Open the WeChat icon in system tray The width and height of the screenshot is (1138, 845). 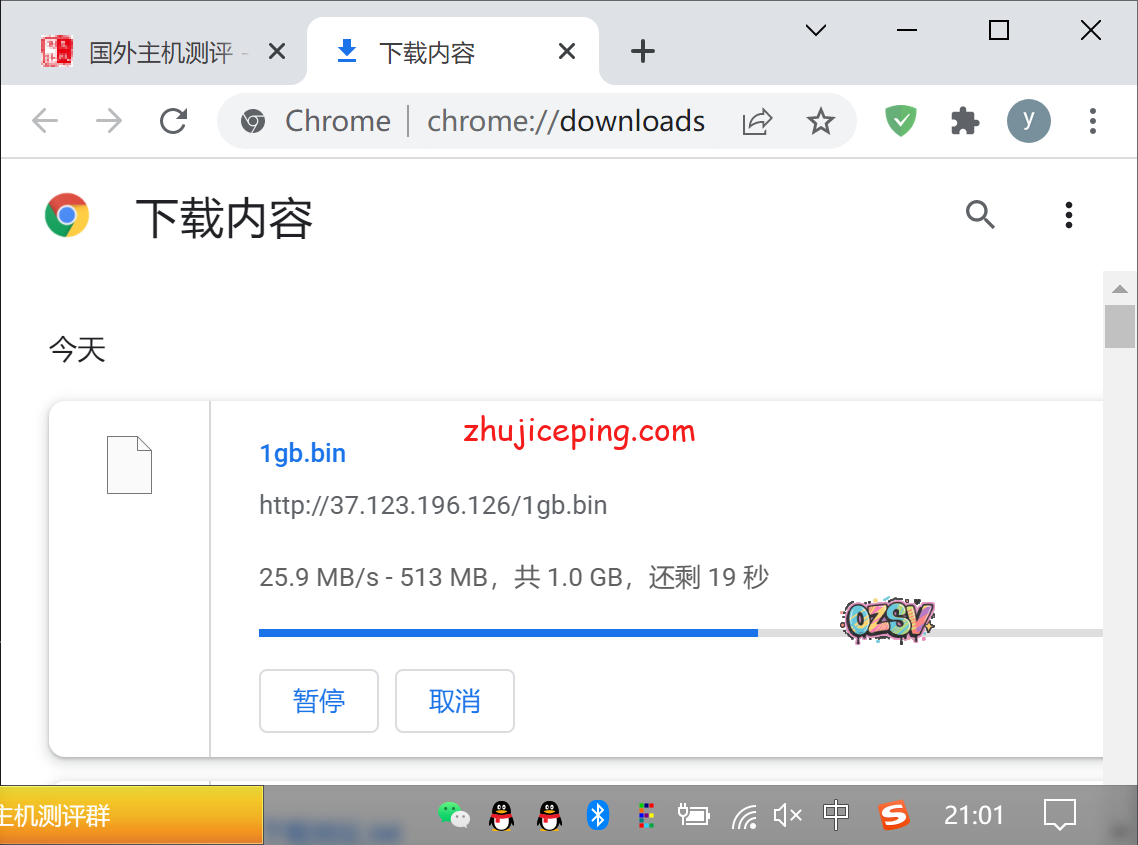[x=453, y=816]
